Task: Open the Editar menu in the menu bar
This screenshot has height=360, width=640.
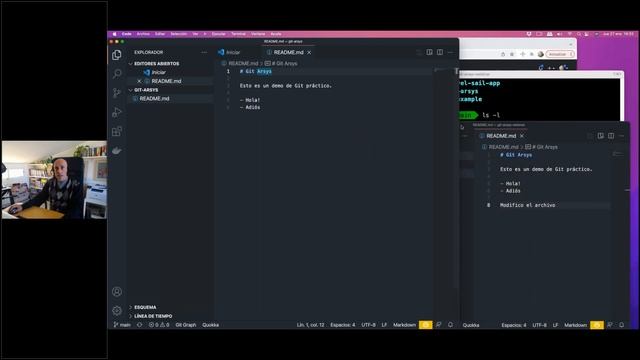Action: [160, 34]
